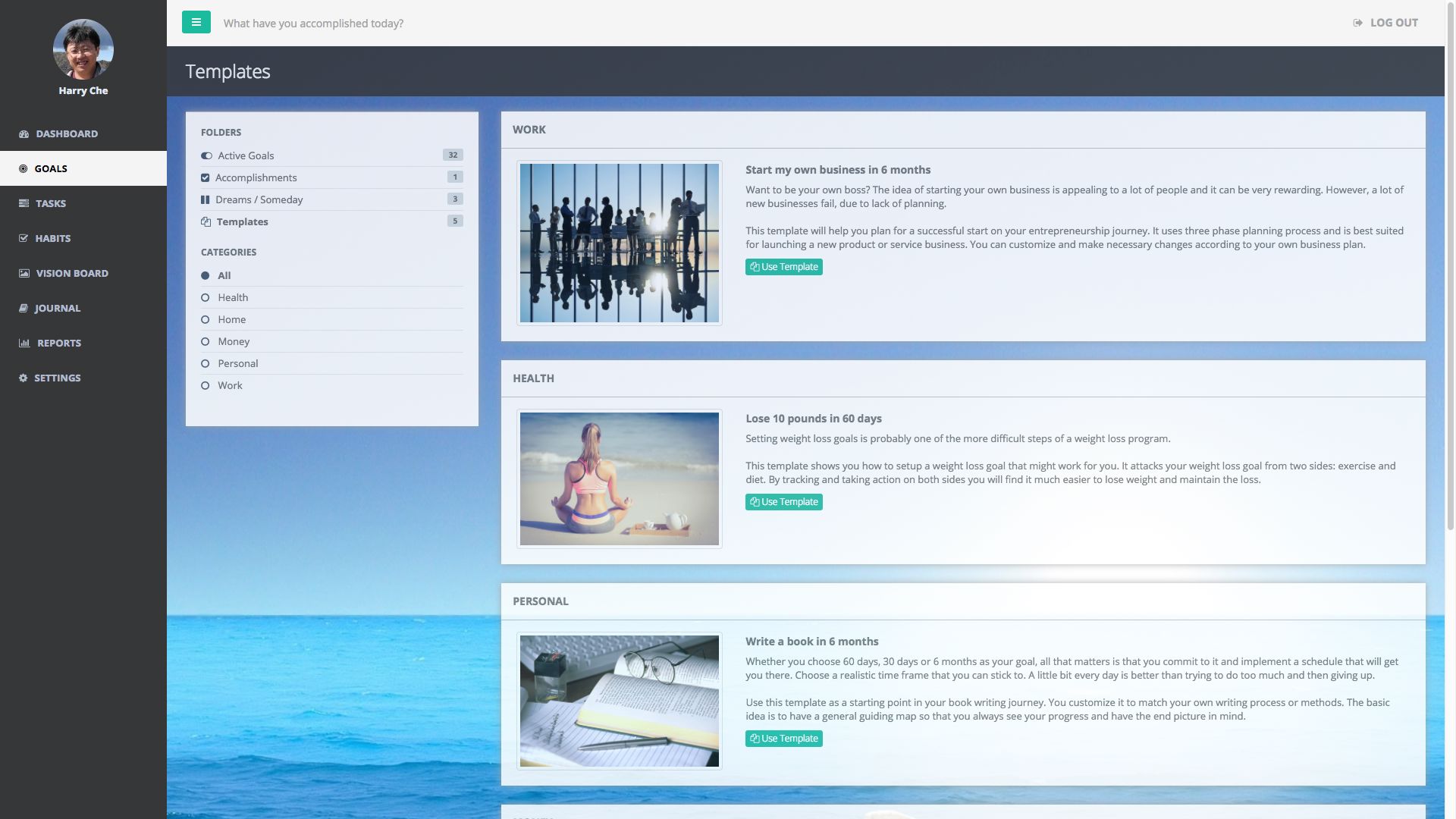The height and width of the screenshot is (819, 1456).
Task: Use the Start my own business template
Action: [x=783, y=267]
